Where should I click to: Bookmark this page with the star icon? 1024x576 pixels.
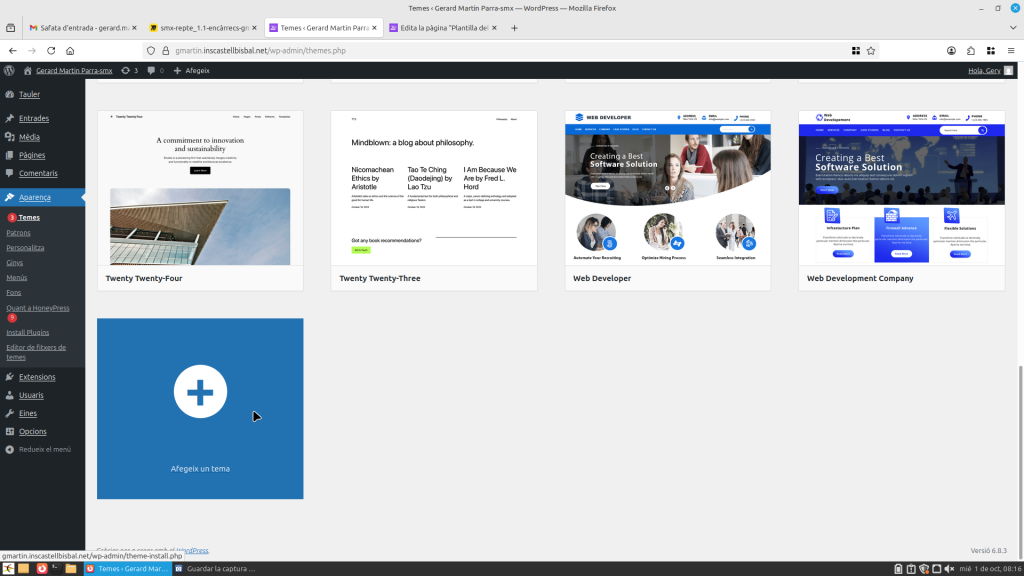coord(871,50)
